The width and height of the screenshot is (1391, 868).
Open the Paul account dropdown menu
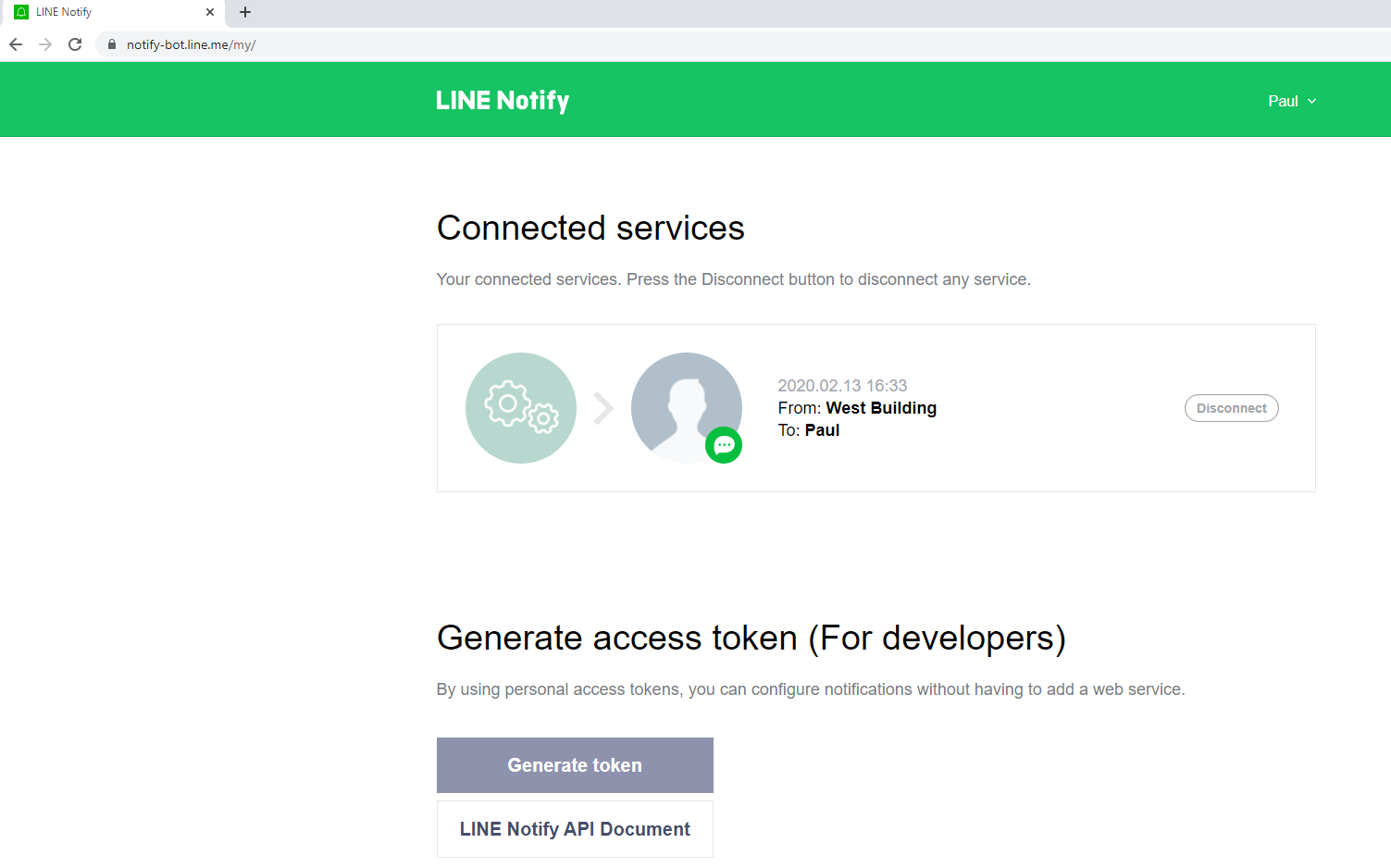1292,101
